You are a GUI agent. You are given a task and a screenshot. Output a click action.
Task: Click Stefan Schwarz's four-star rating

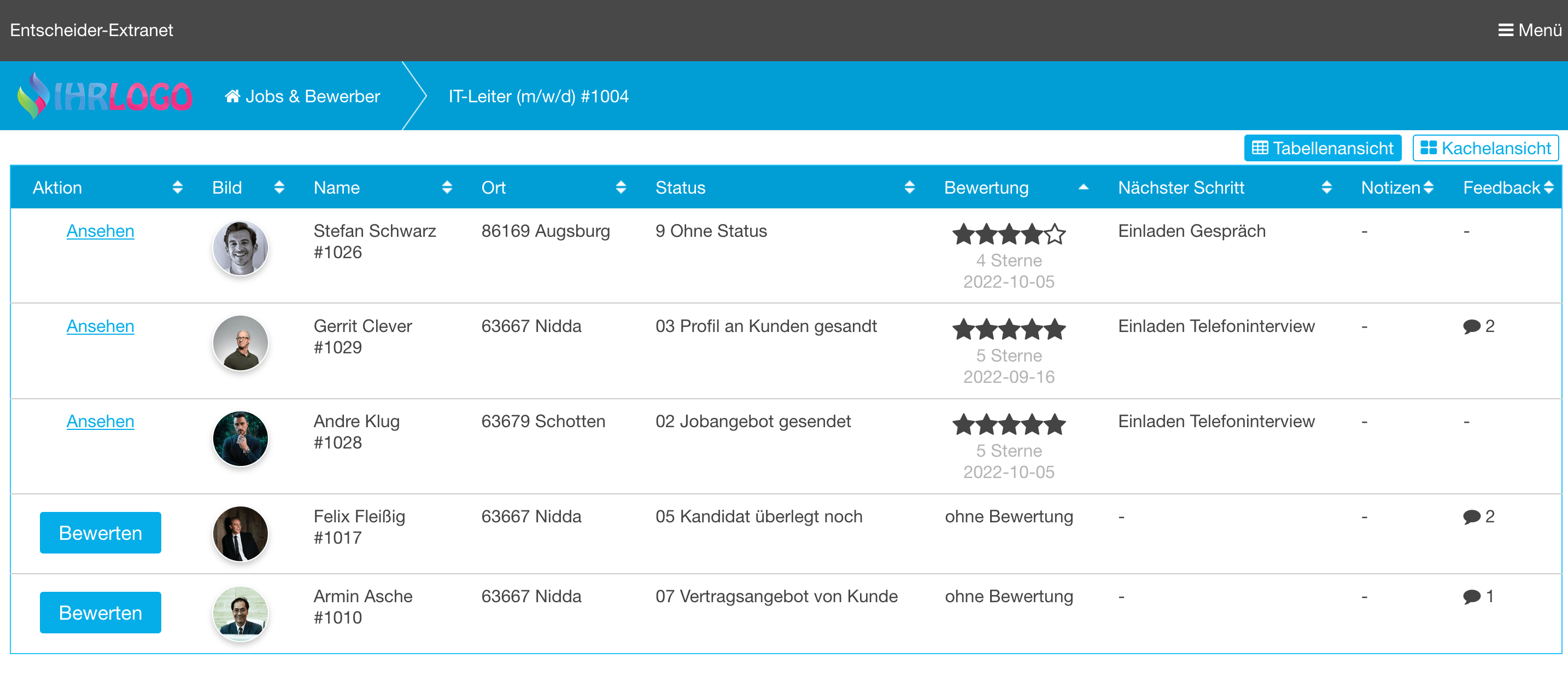[1009, 234]
